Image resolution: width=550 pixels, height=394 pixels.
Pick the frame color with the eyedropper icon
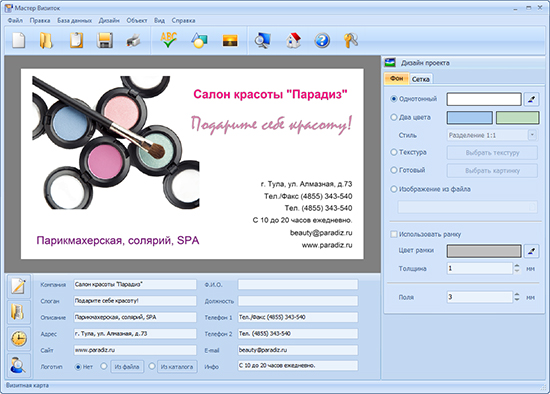pos(531,251)
